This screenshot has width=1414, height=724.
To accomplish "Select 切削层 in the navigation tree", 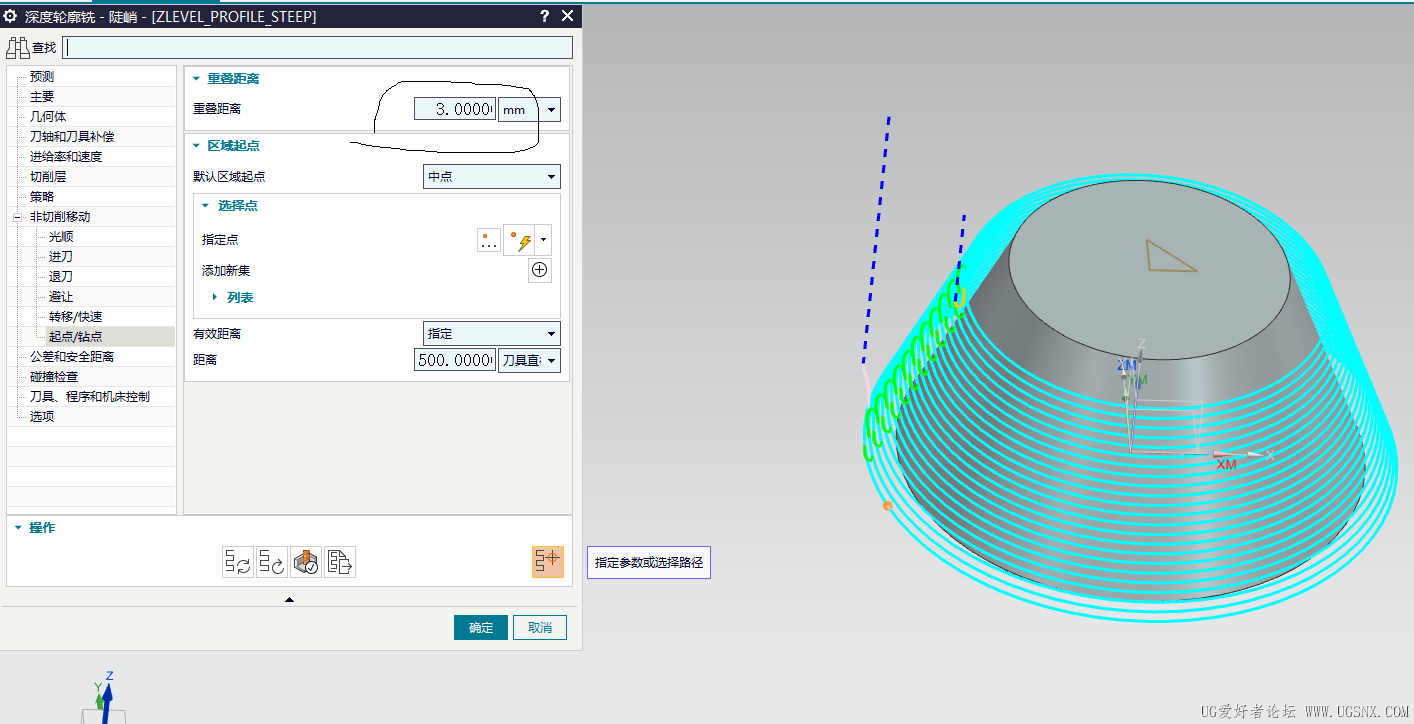I will click(x=48, y=177).
